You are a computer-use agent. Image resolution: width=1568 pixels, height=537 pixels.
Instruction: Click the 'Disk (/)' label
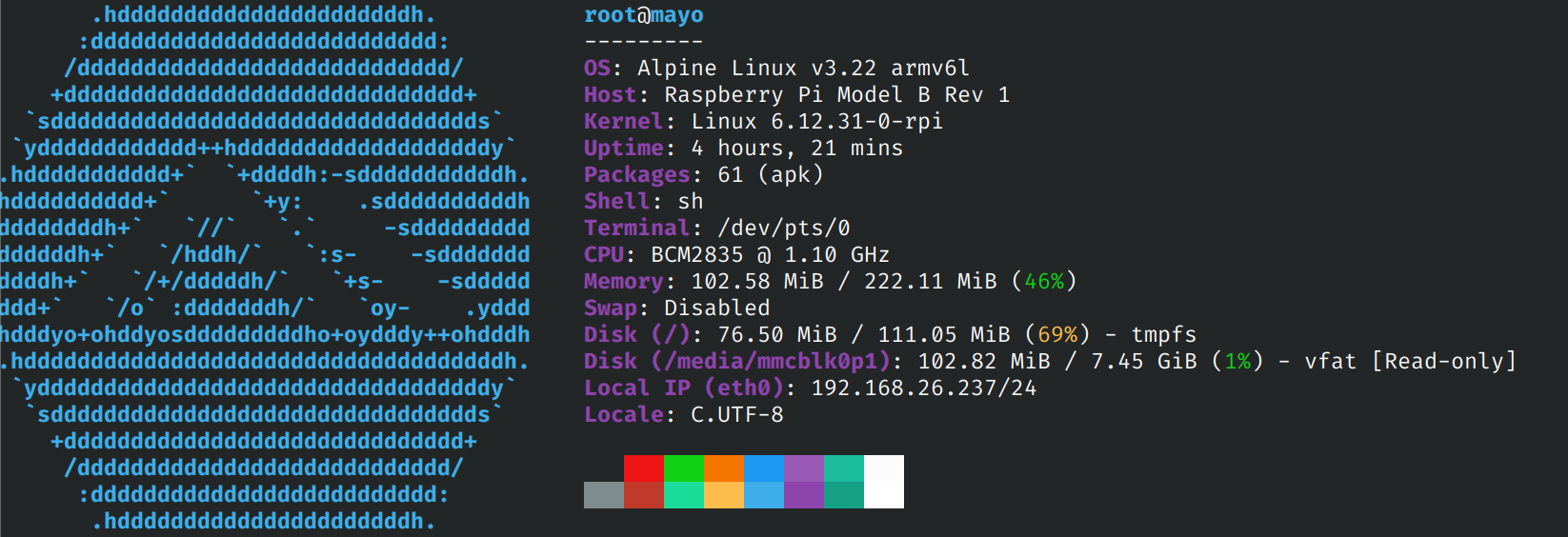637,335
